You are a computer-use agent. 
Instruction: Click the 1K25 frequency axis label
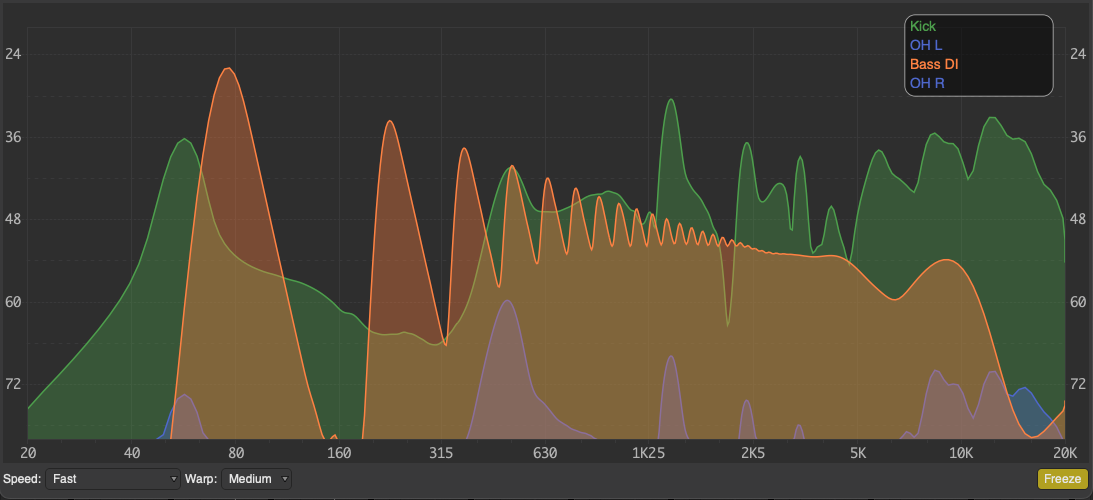point(648,452)
